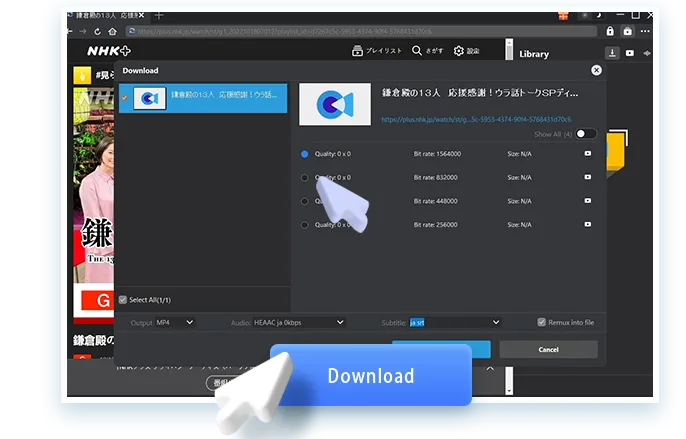
Task: Open the Subtitle ja.srt dropdown
Action: tap(455, 323)
